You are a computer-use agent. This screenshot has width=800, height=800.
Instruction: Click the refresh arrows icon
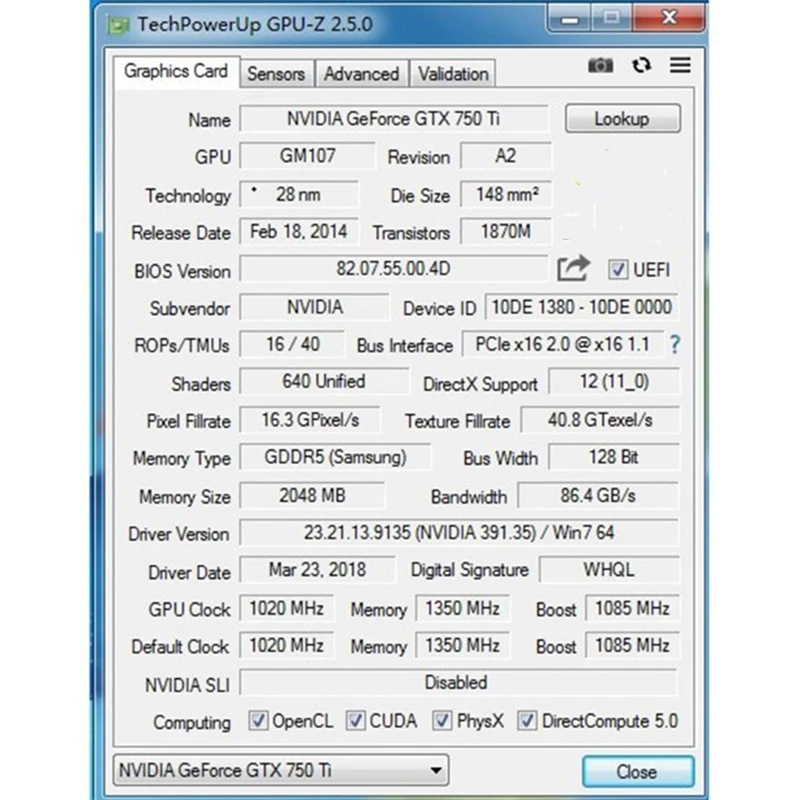coord(641,65)
